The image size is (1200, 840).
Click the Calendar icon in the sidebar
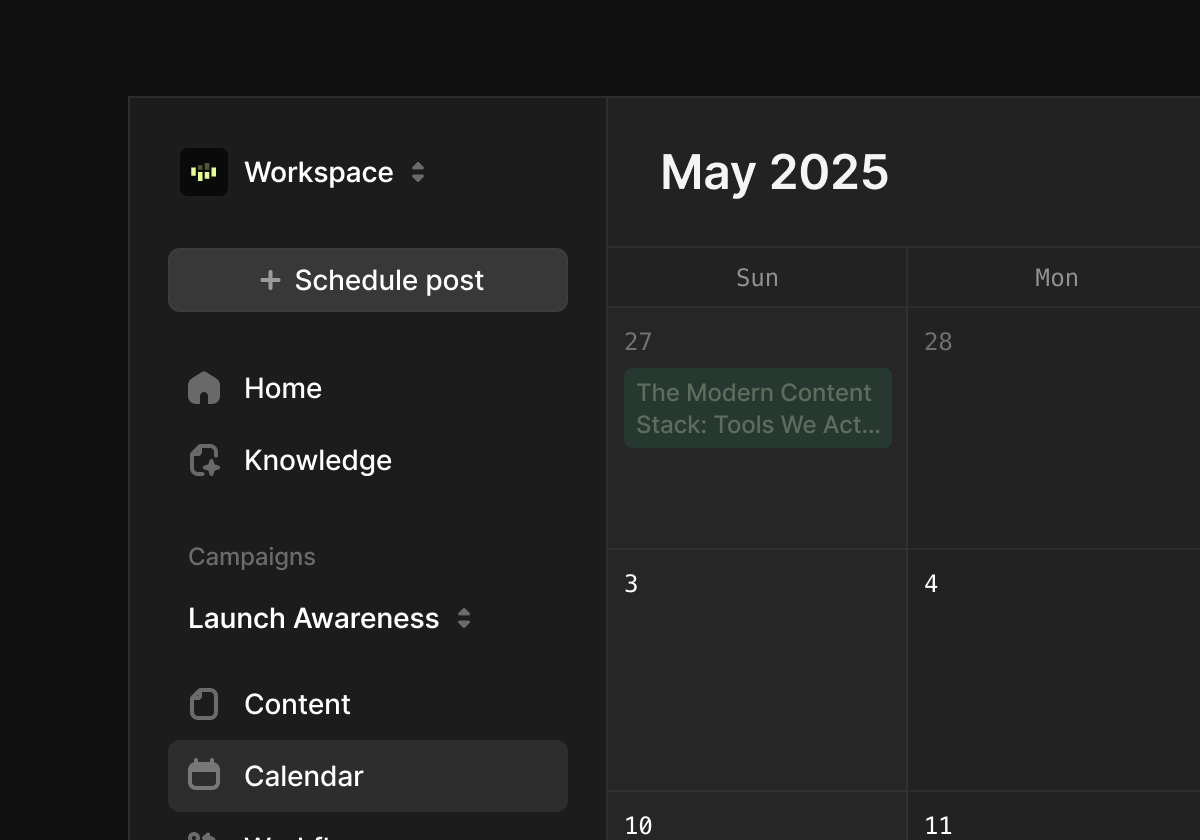pyautogui.click(x=204, y=775)
